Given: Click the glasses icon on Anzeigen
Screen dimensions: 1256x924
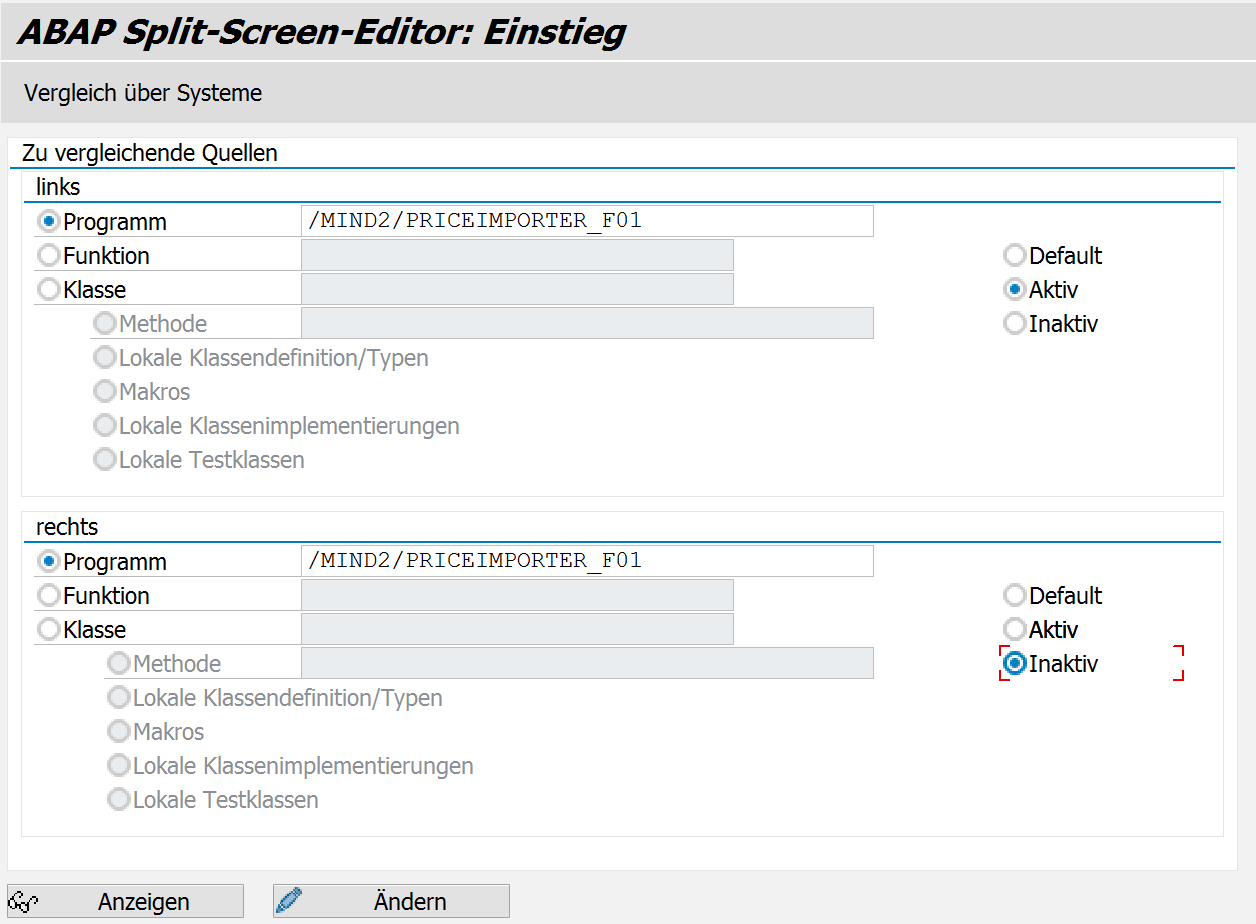Looking at the screenshot, I should (23, 901).
